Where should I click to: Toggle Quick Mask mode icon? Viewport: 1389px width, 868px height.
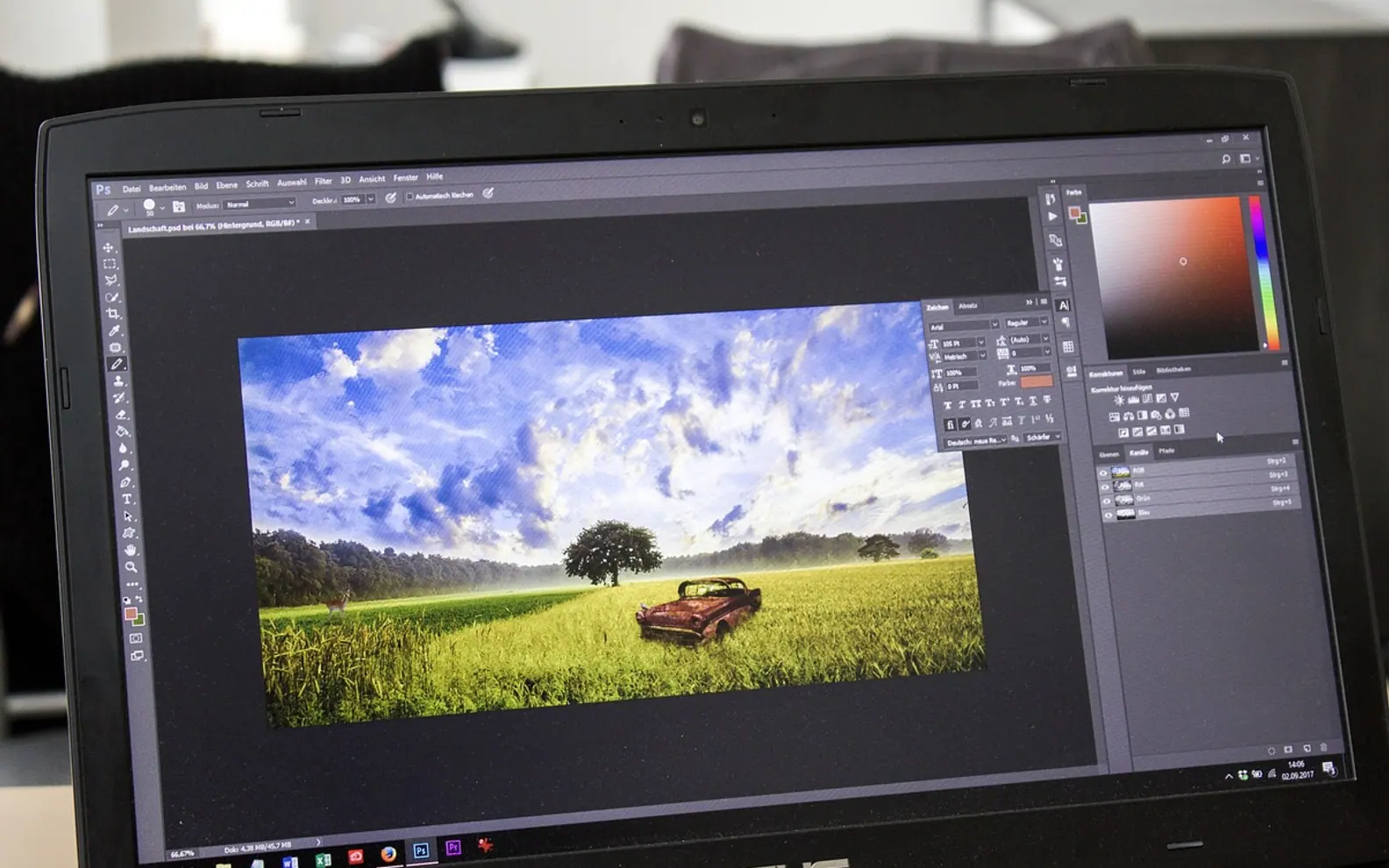(136, 638)
